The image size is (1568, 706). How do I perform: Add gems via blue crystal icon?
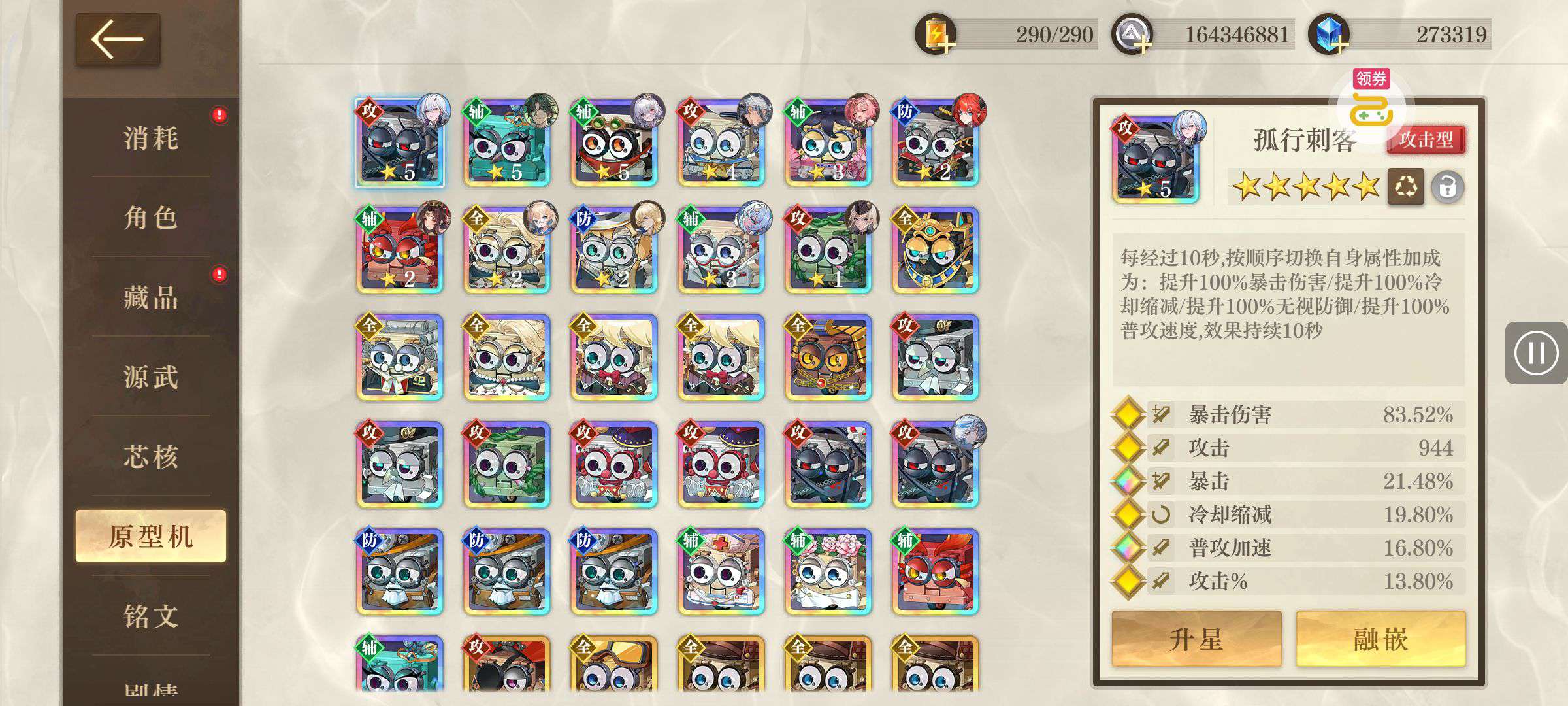coord(1328,34)
